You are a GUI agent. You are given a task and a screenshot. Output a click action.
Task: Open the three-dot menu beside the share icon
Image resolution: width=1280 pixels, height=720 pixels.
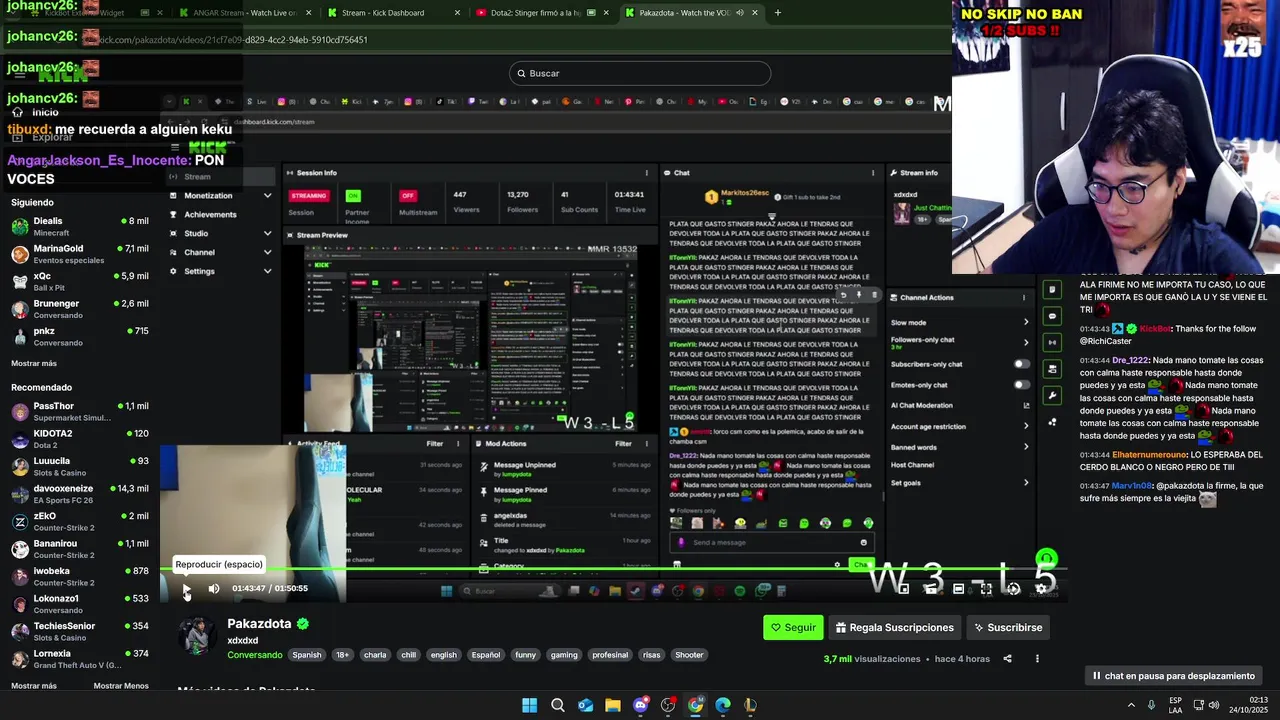coord(1037,659)
